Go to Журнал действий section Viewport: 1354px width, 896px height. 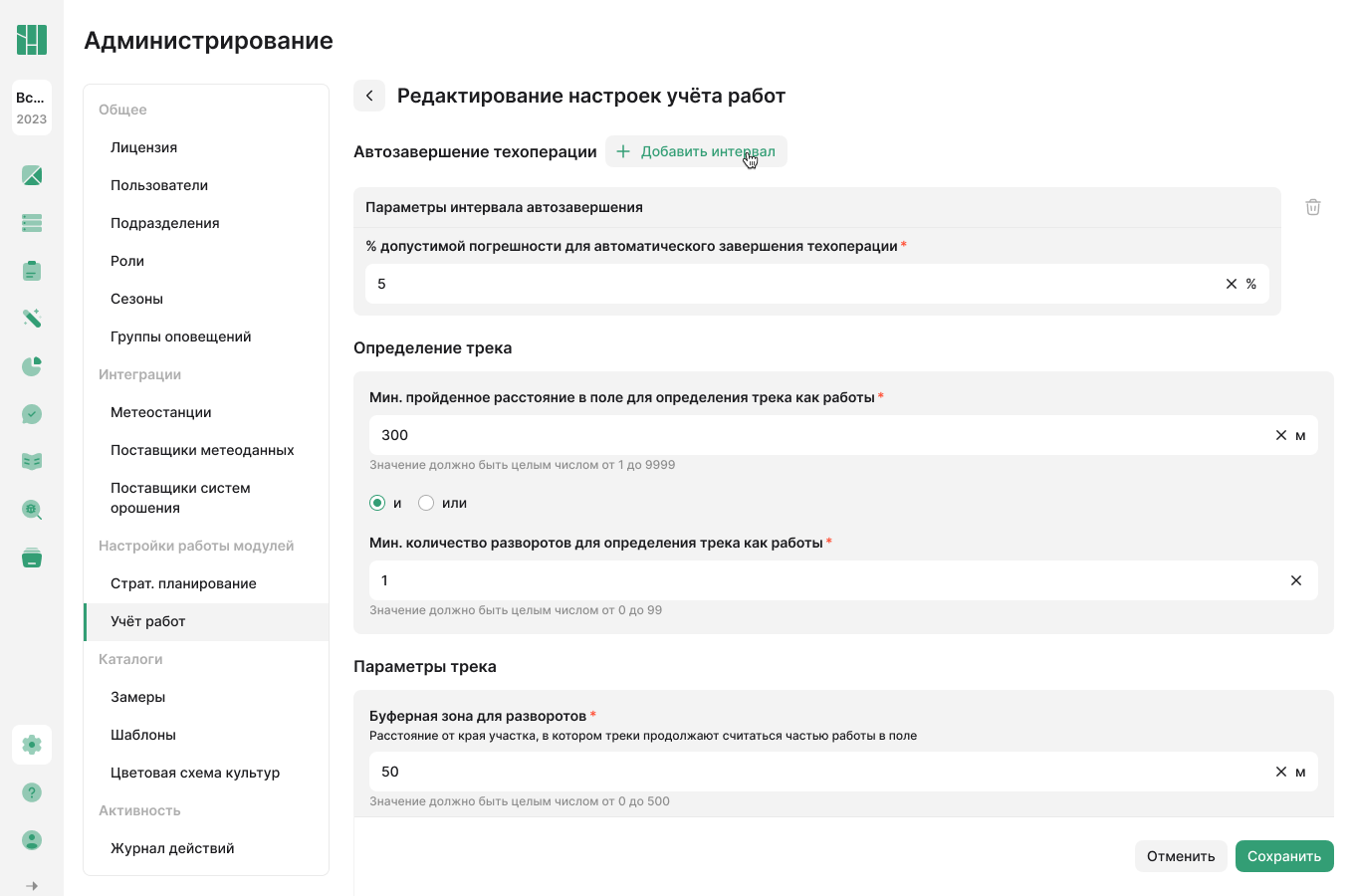coord(172,848)
